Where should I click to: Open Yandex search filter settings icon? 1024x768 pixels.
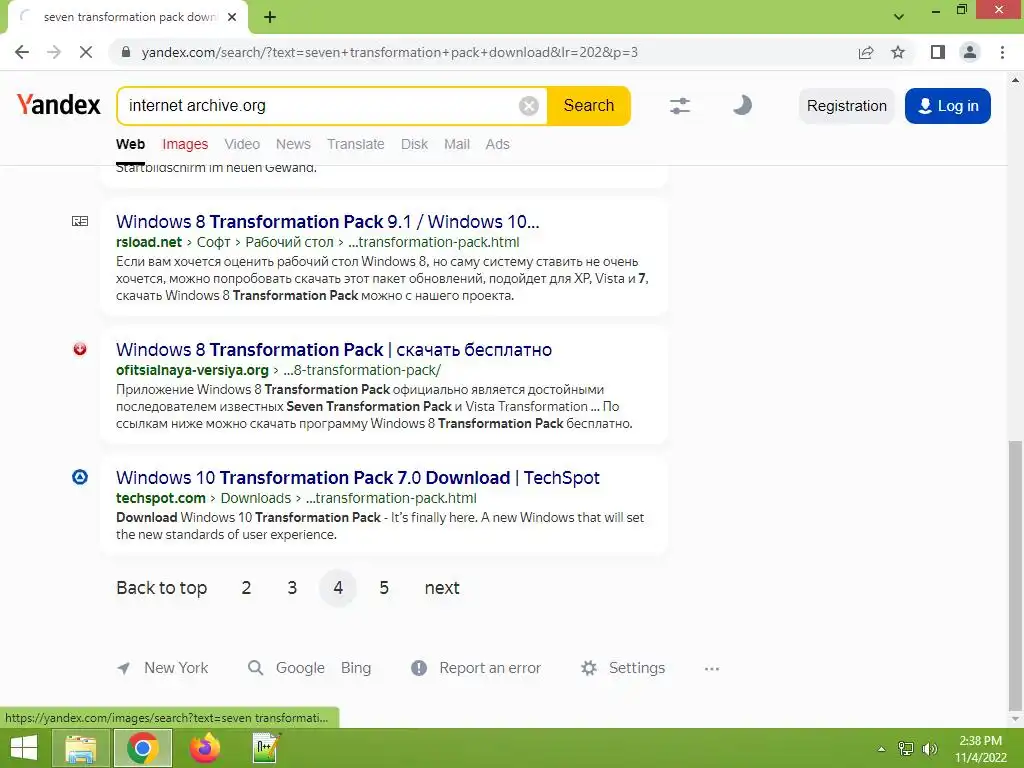[680, 106]
